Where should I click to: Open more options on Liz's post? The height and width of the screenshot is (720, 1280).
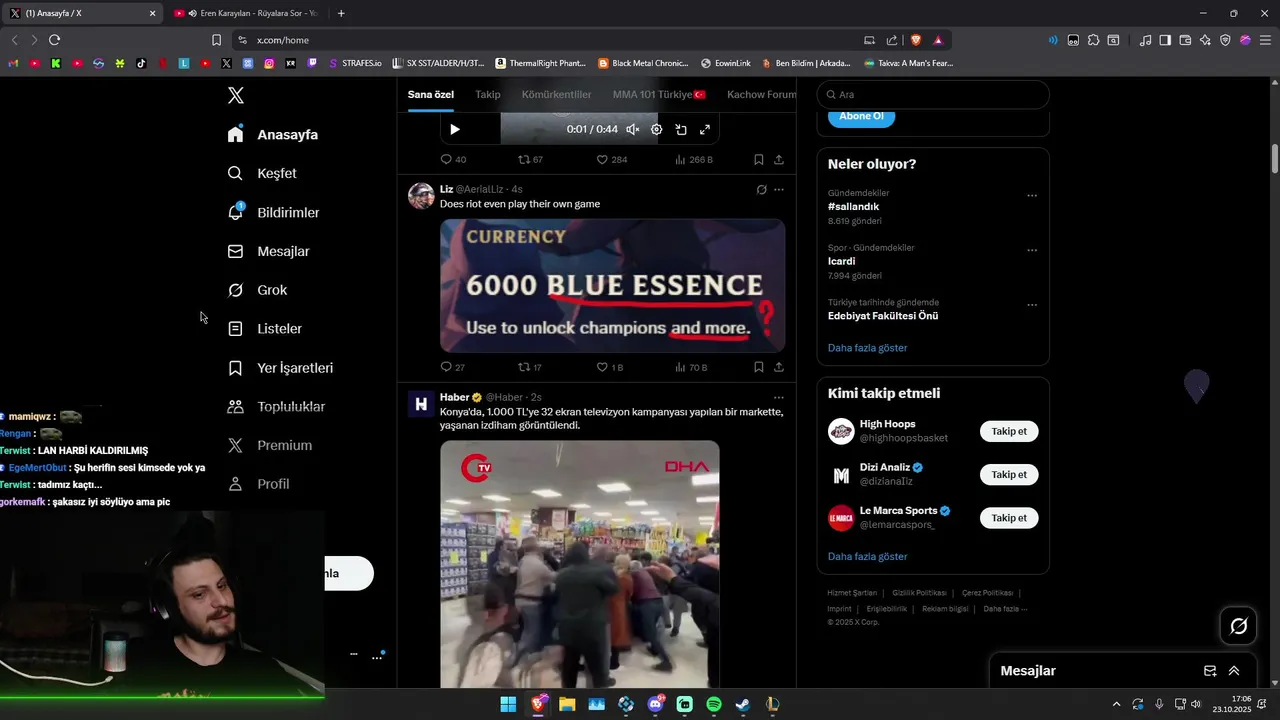tap(779, 189)
